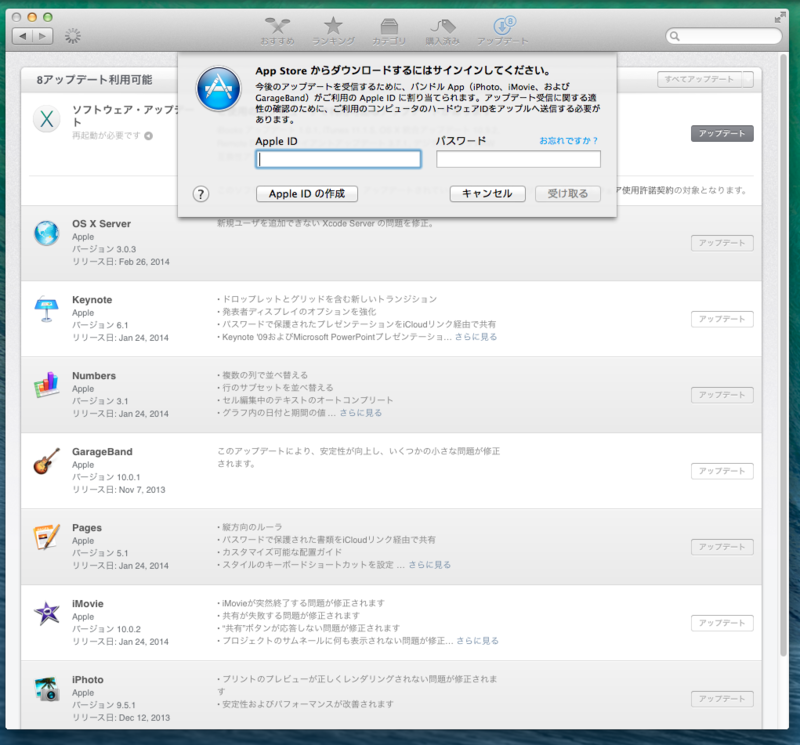Click the blue App Store icon in dialog
The height and width of the screenshot is (745, 800).
[219, 89]
